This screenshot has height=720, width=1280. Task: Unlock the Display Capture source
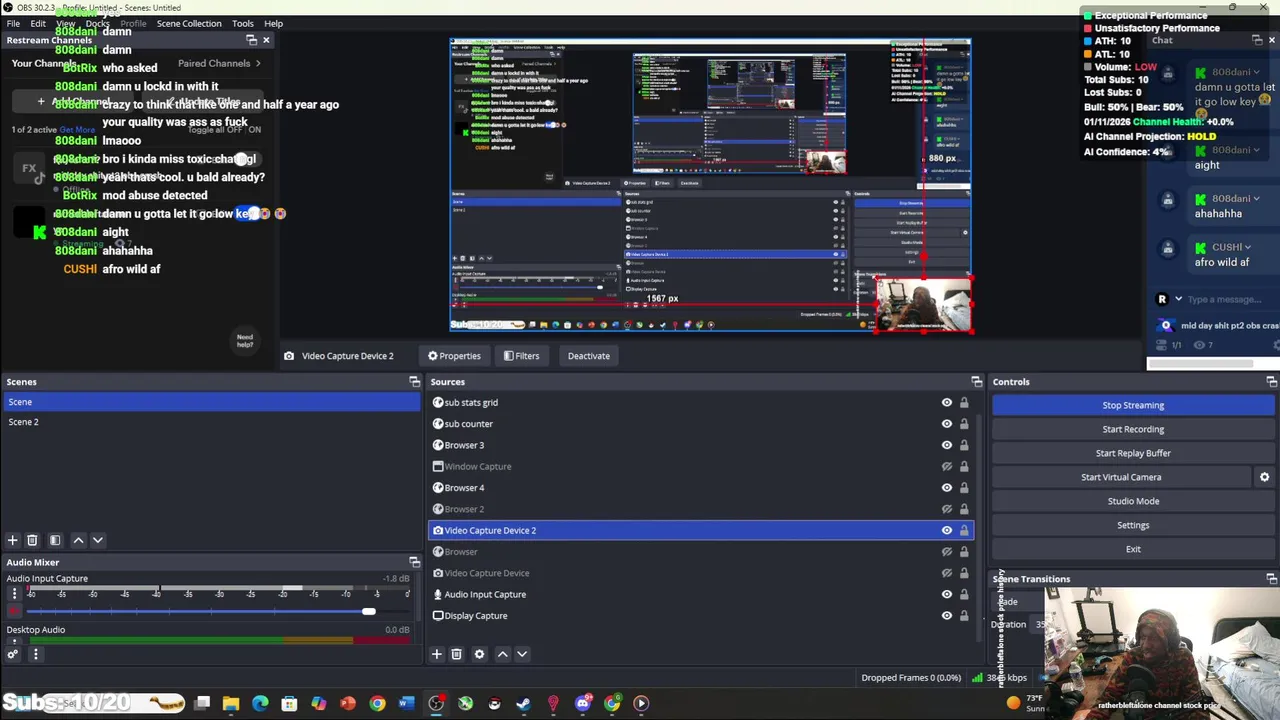[x=964, y=616]
